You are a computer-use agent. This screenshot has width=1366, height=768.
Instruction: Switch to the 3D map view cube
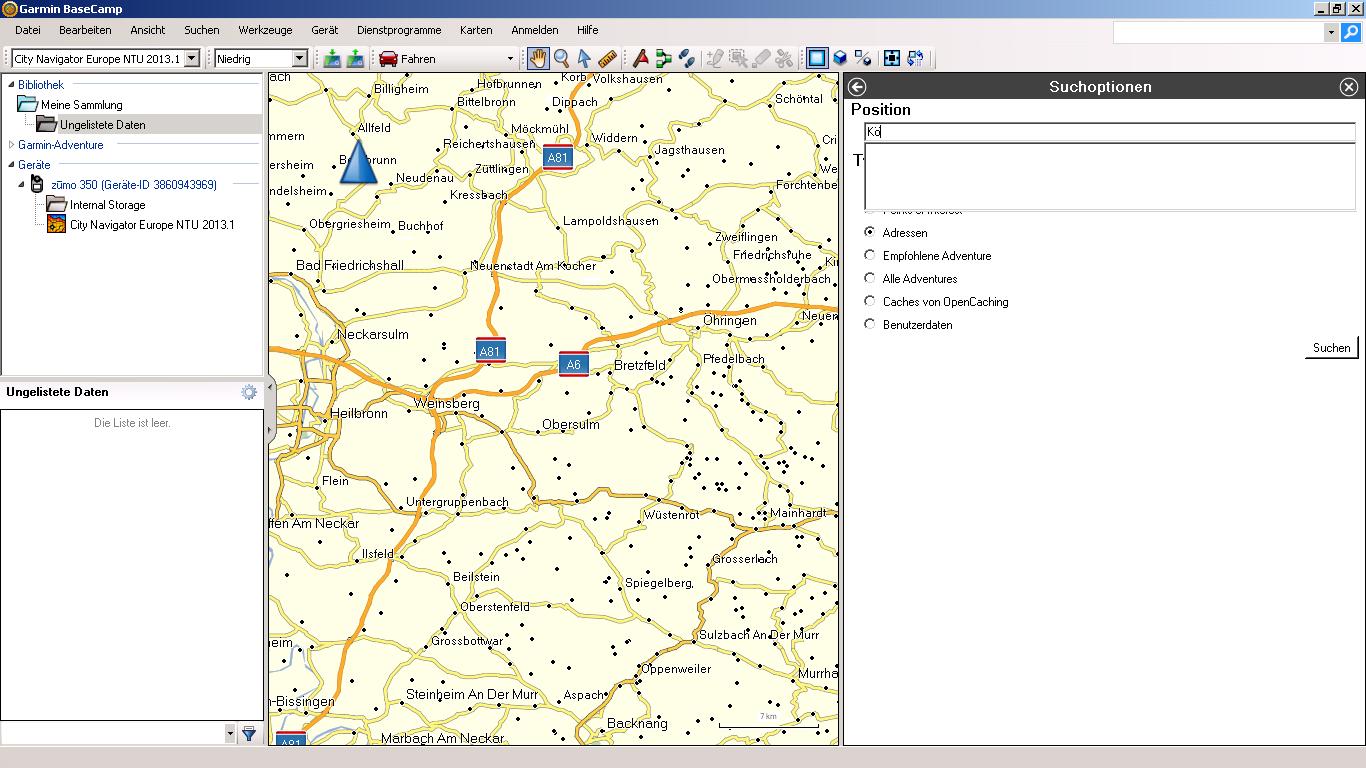(x=840, y=59)
